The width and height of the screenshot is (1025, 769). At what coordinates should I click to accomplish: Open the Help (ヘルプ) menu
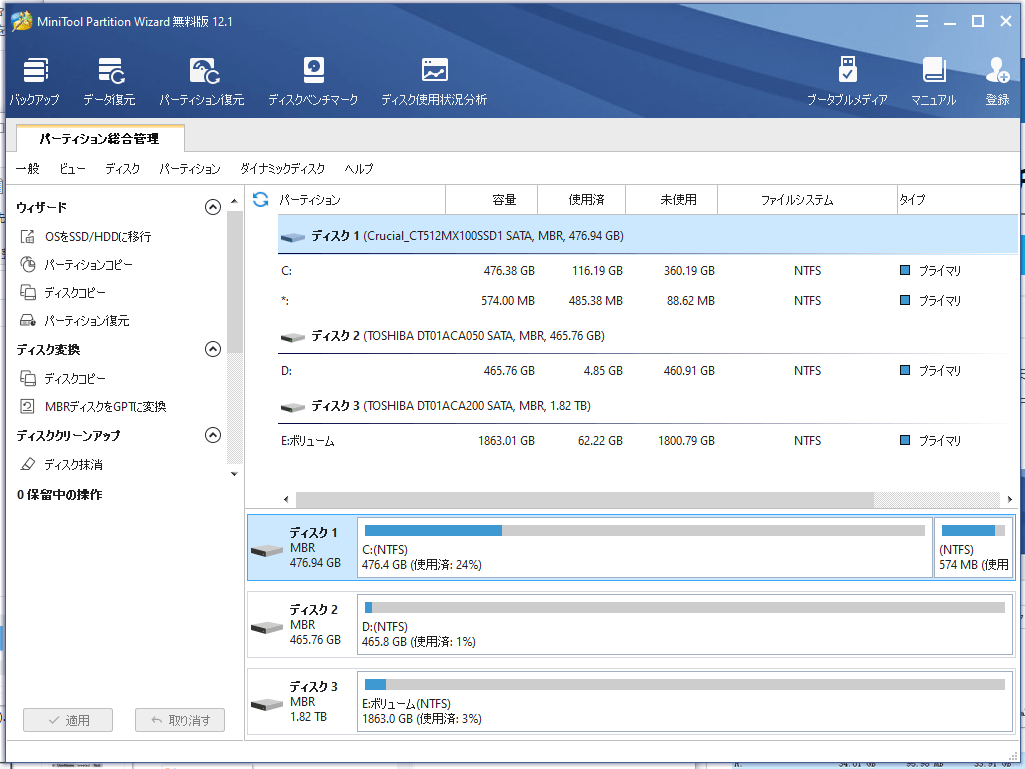pyautogui.click(x=359, y=169)
